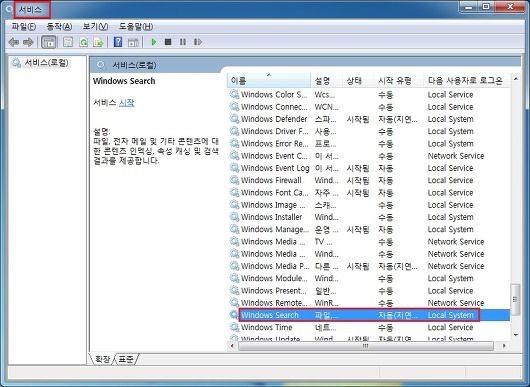Select the Windows Media P... service

[x=274, y=266]
